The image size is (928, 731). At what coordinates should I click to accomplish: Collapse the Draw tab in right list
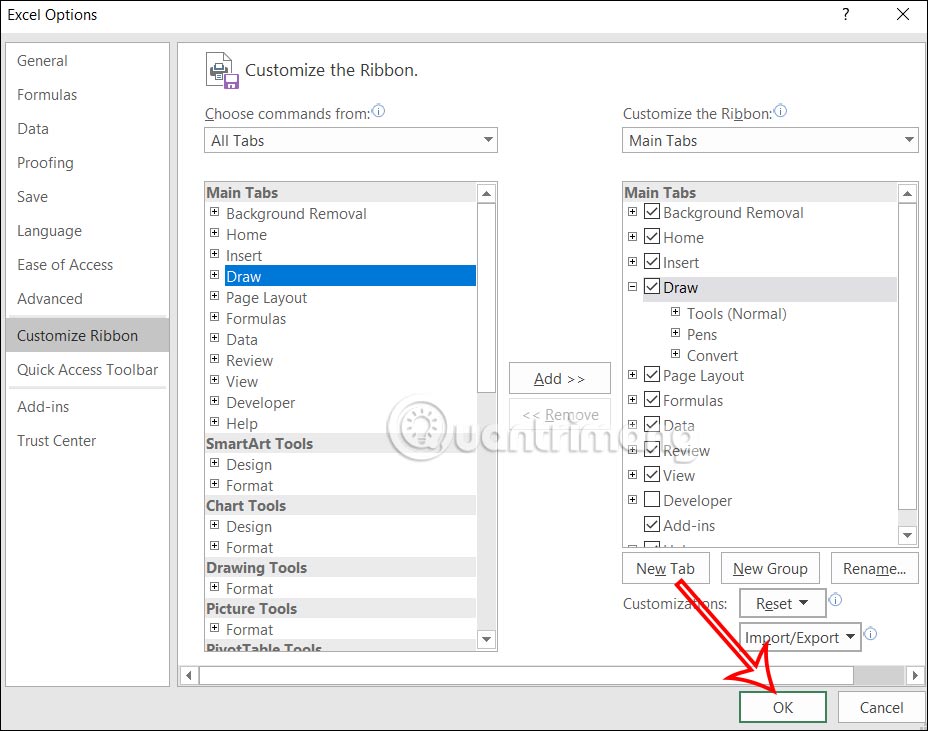632,286
